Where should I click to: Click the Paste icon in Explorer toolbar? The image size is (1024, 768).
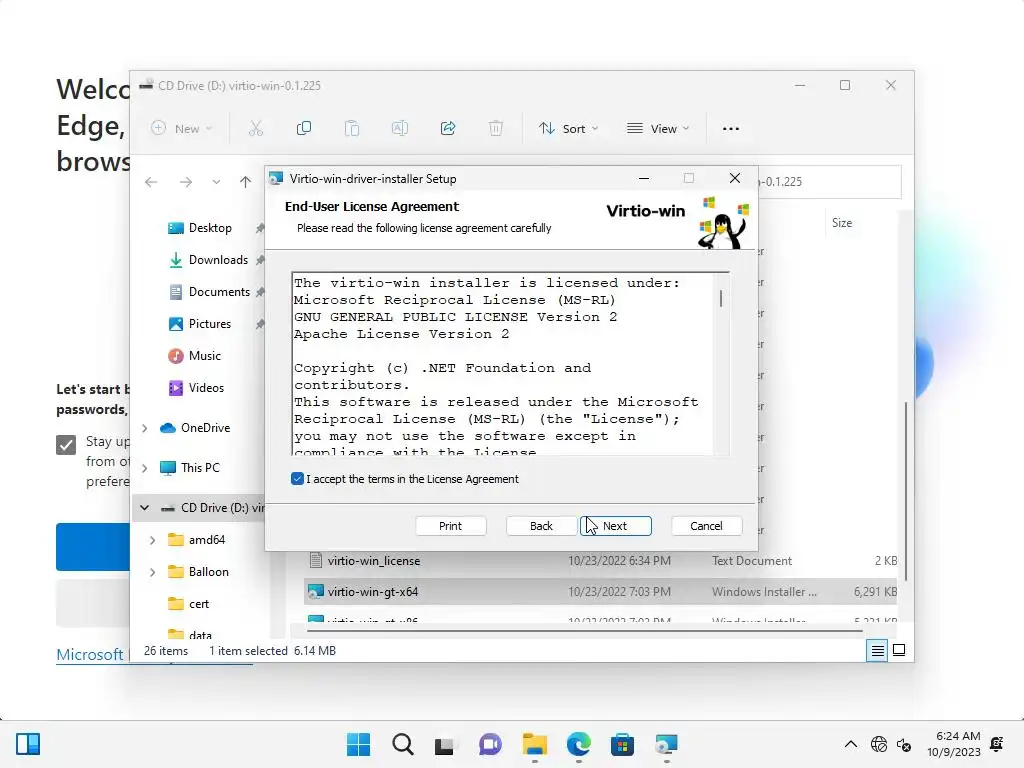tap(352, 129)
